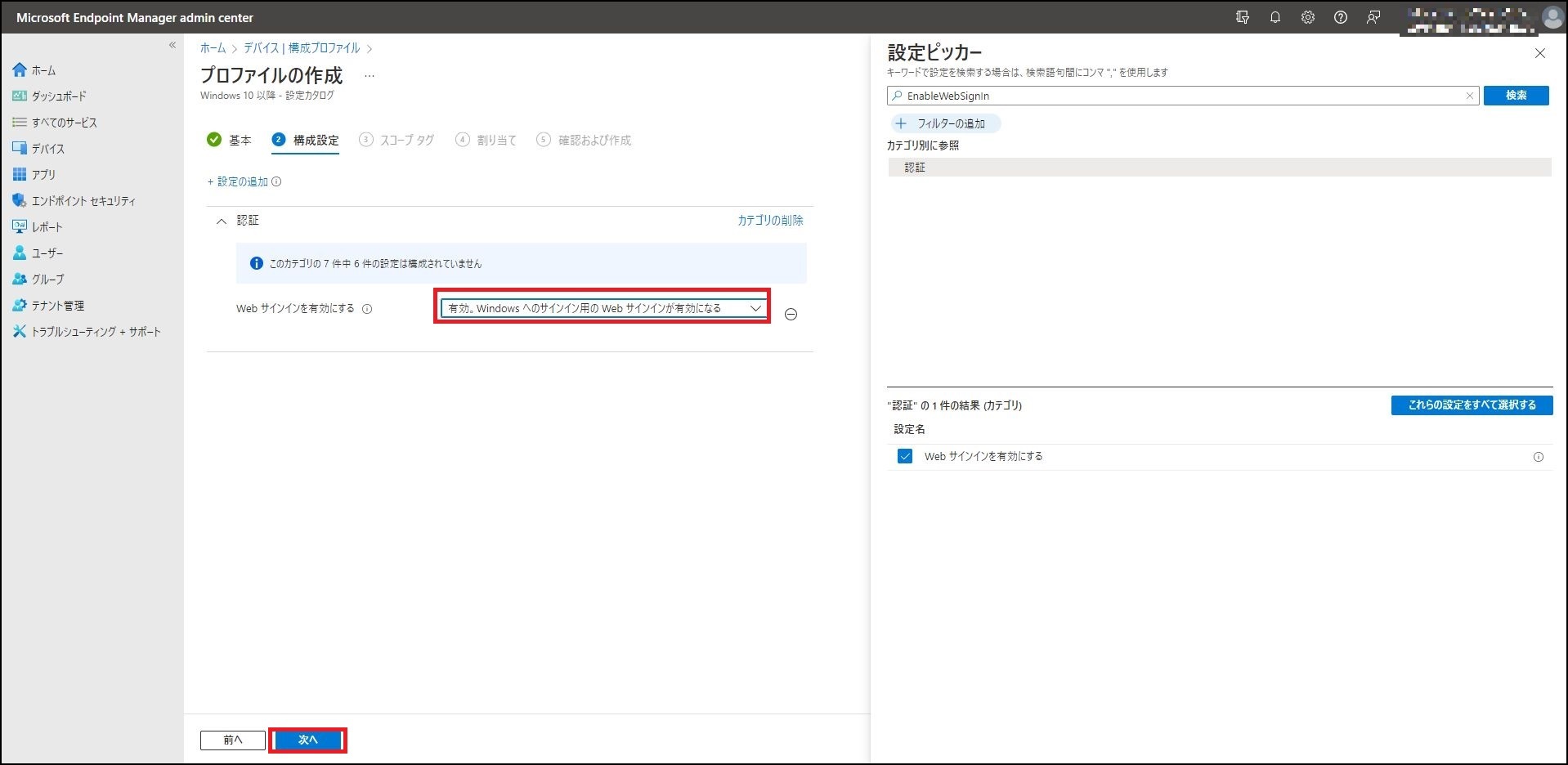
Task: Open the feedback icon in header
Action: click(x=1373, y=17)
